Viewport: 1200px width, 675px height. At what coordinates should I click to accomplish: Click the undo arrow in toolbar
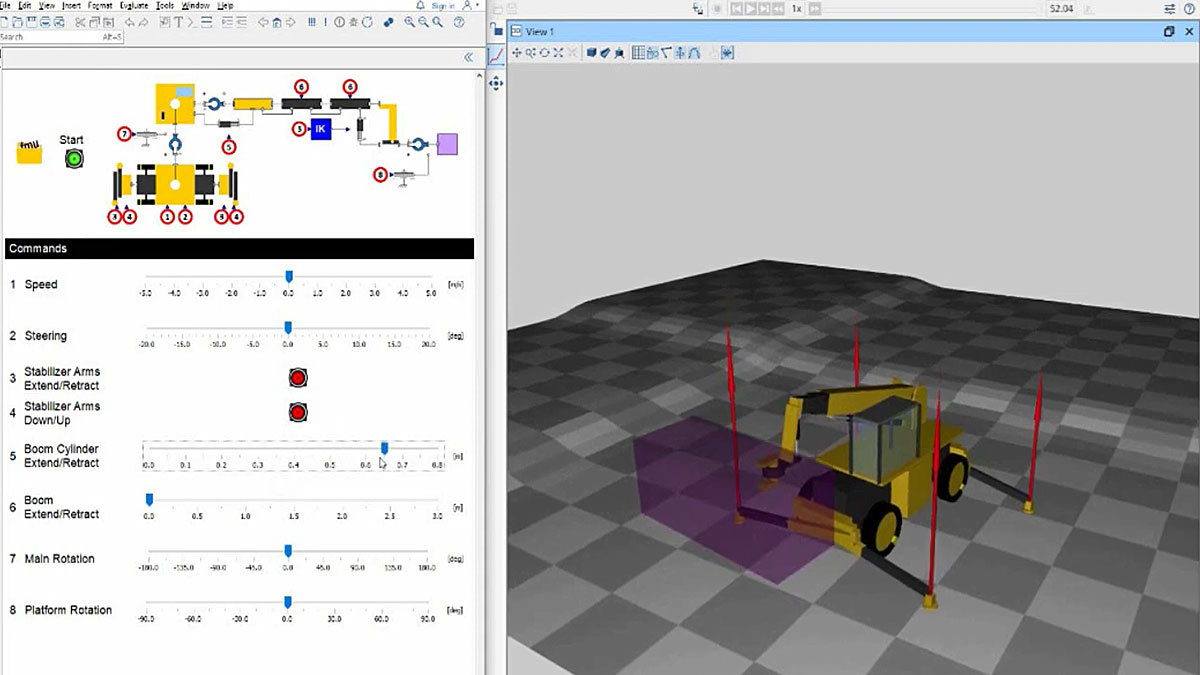(x=131, y=22)
